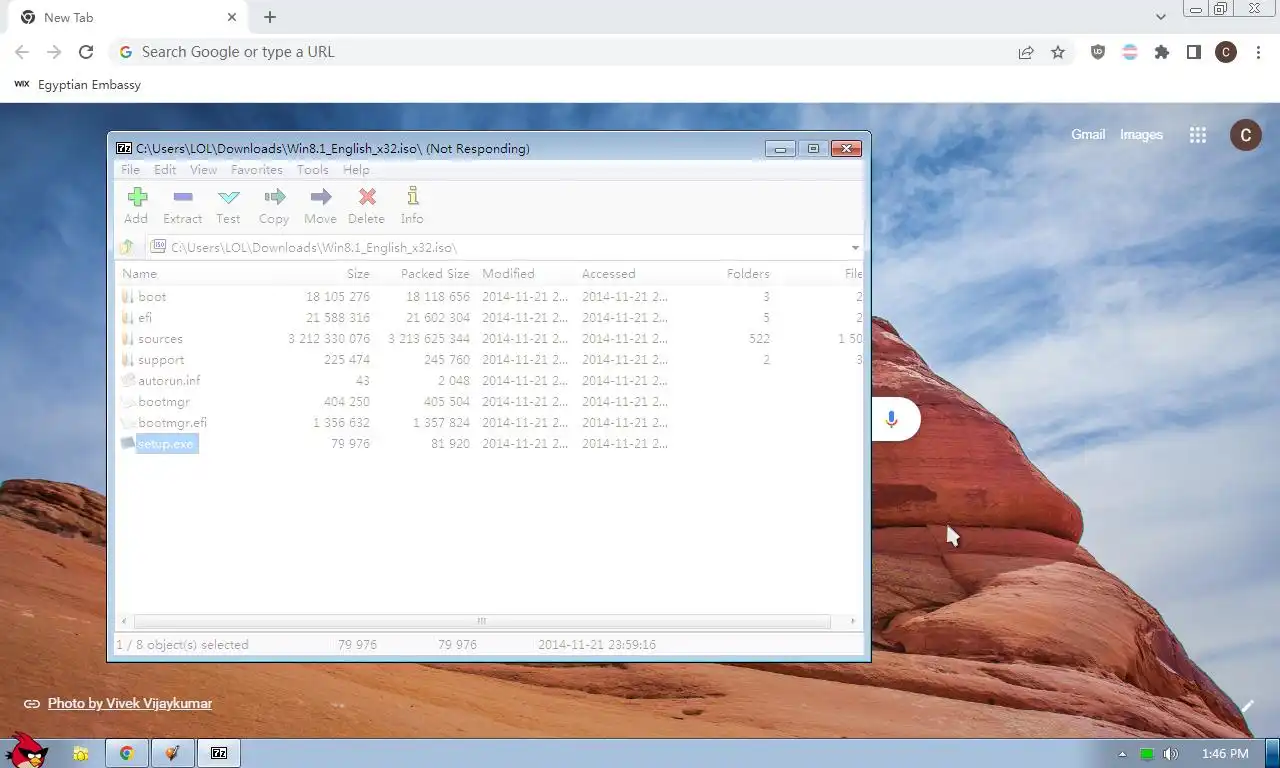Open the Edit menu
1280x768 pixels.
coord(165,170)
